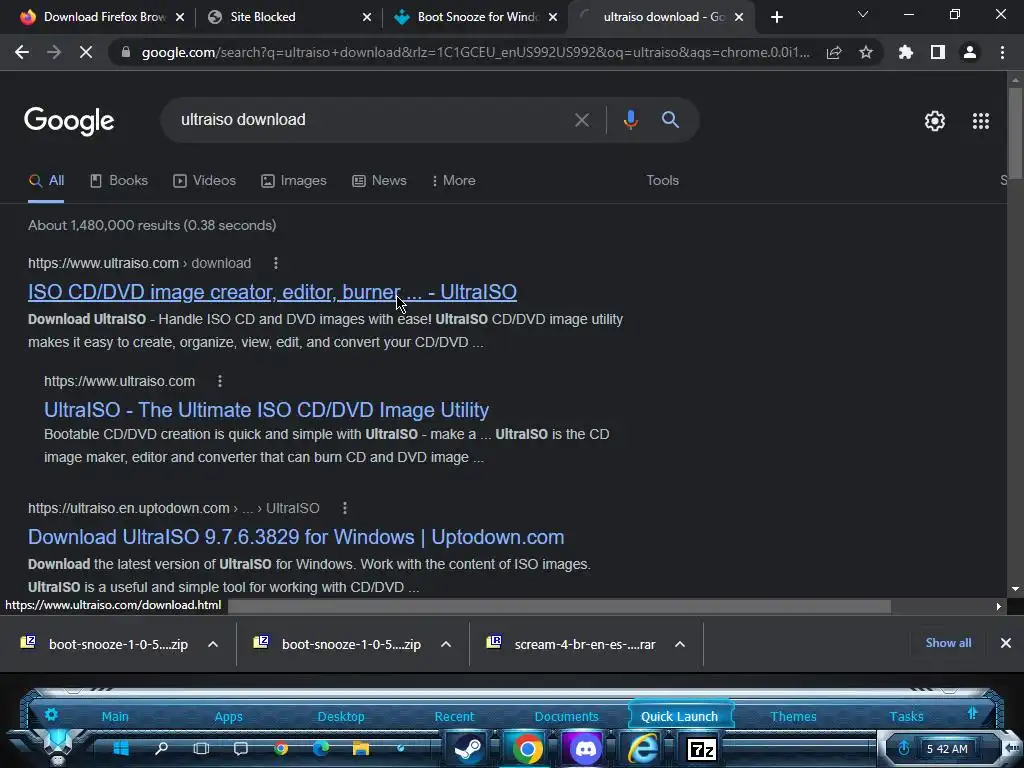1024x768 pixels.
Task: Close the downloads bar
Action: point(1006,643)
